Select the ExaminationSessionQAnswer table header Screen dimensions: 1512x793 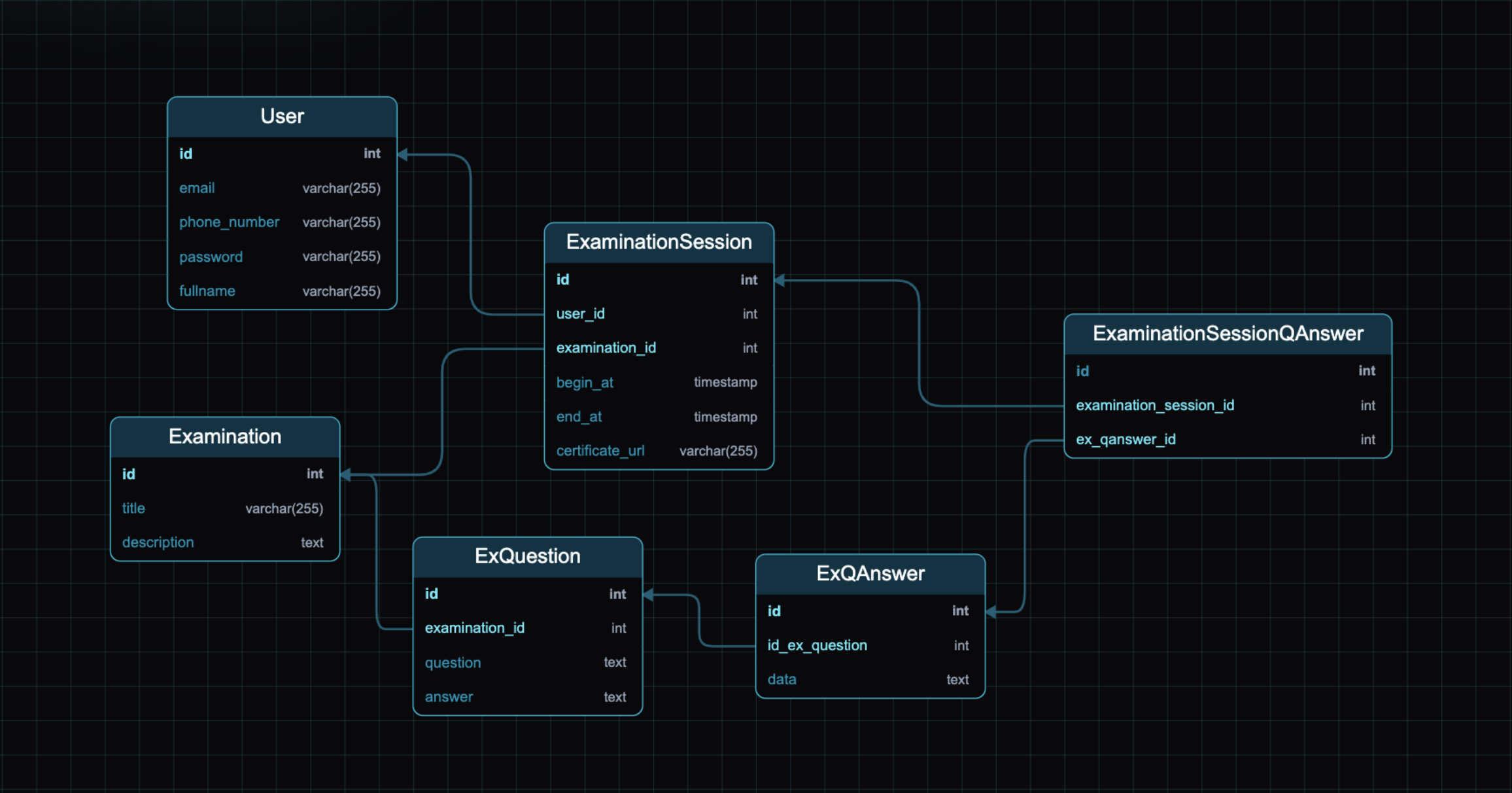point(1228,334)
